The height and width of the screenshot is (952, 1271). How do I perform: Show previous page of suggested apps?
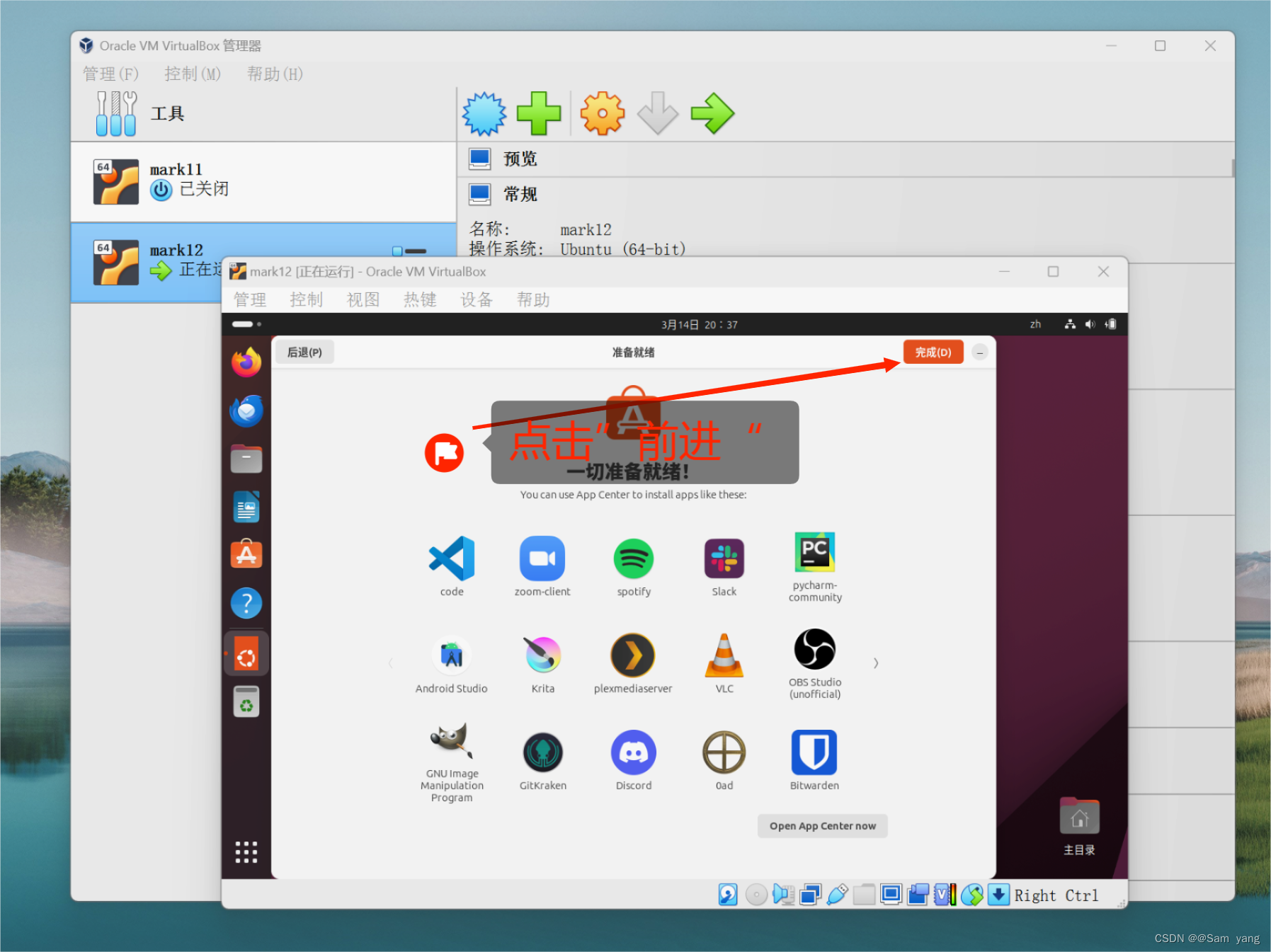[390, 663]
